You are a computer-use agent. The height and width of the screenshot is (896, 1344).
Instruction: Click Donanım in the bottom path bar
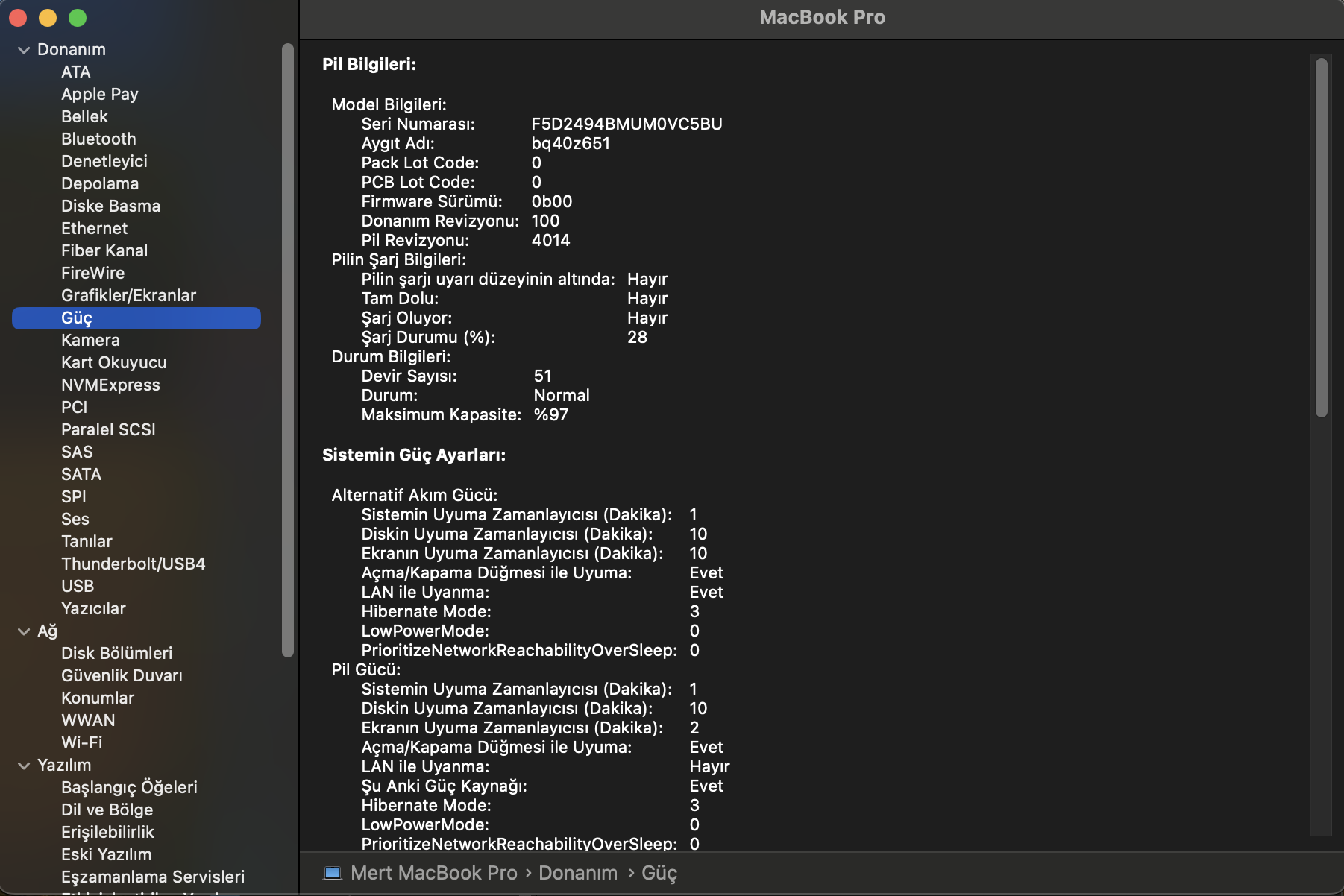click(578, 873)
